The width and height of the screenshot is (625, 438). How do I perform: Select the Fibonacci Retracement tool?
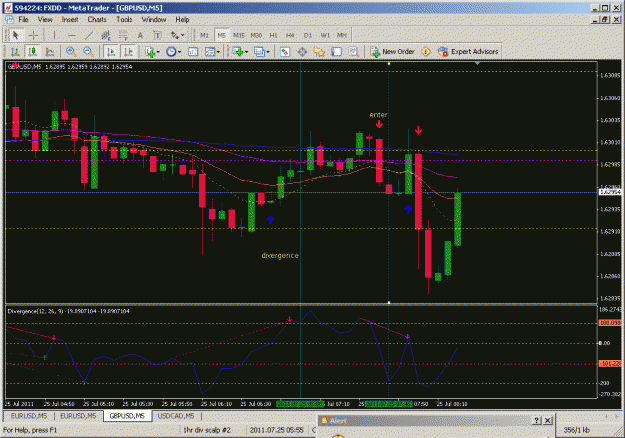pos(123,35)
